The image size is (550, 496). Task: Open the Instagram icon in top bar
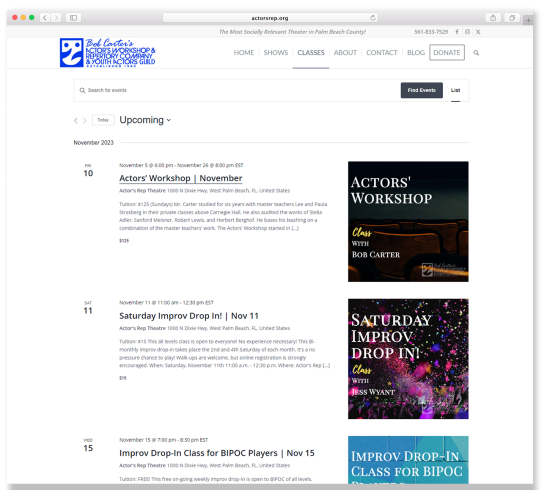coord(467,32)
